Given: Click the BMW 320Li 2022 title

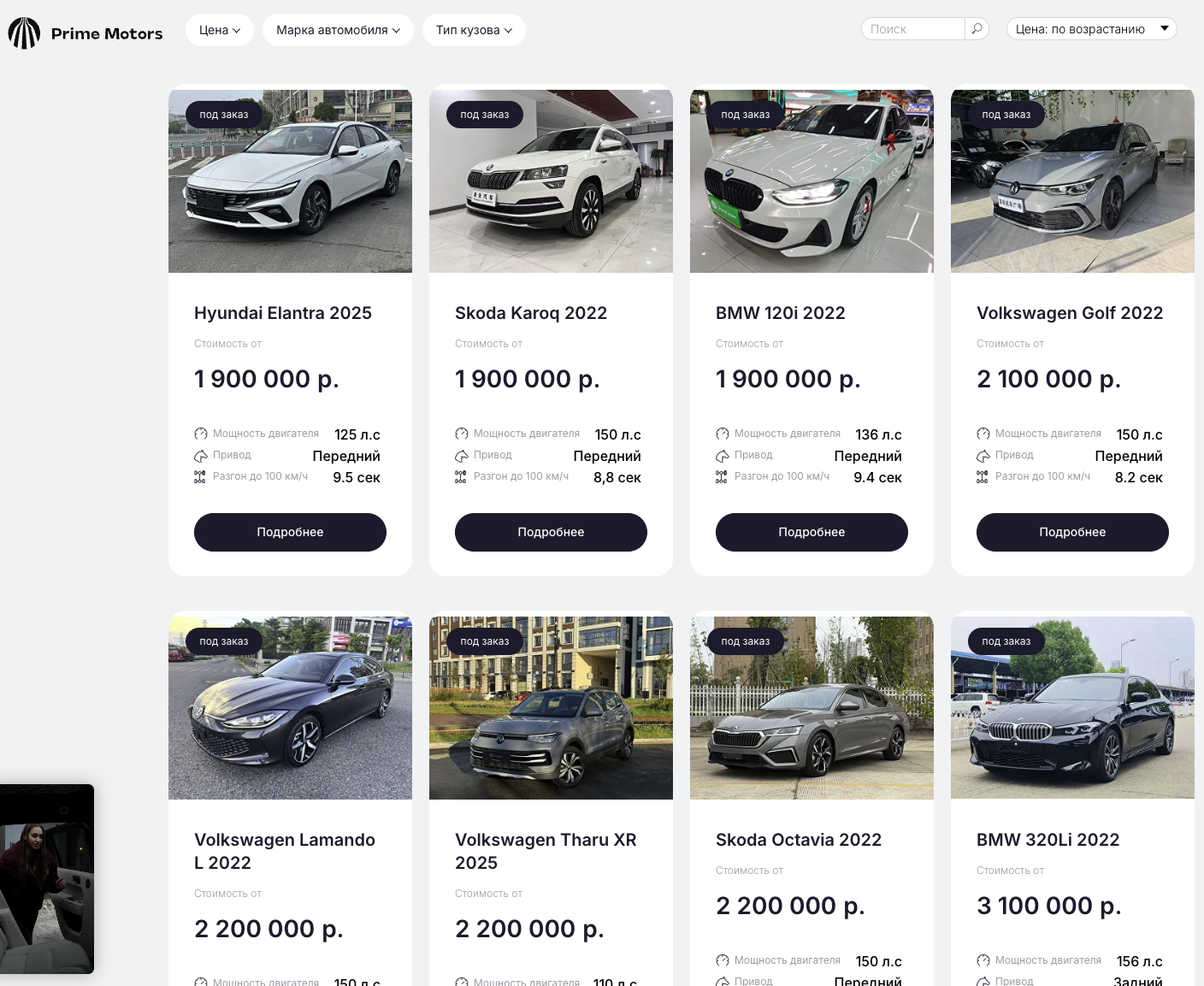Looking at the screenshot, I should [1048, 840].
